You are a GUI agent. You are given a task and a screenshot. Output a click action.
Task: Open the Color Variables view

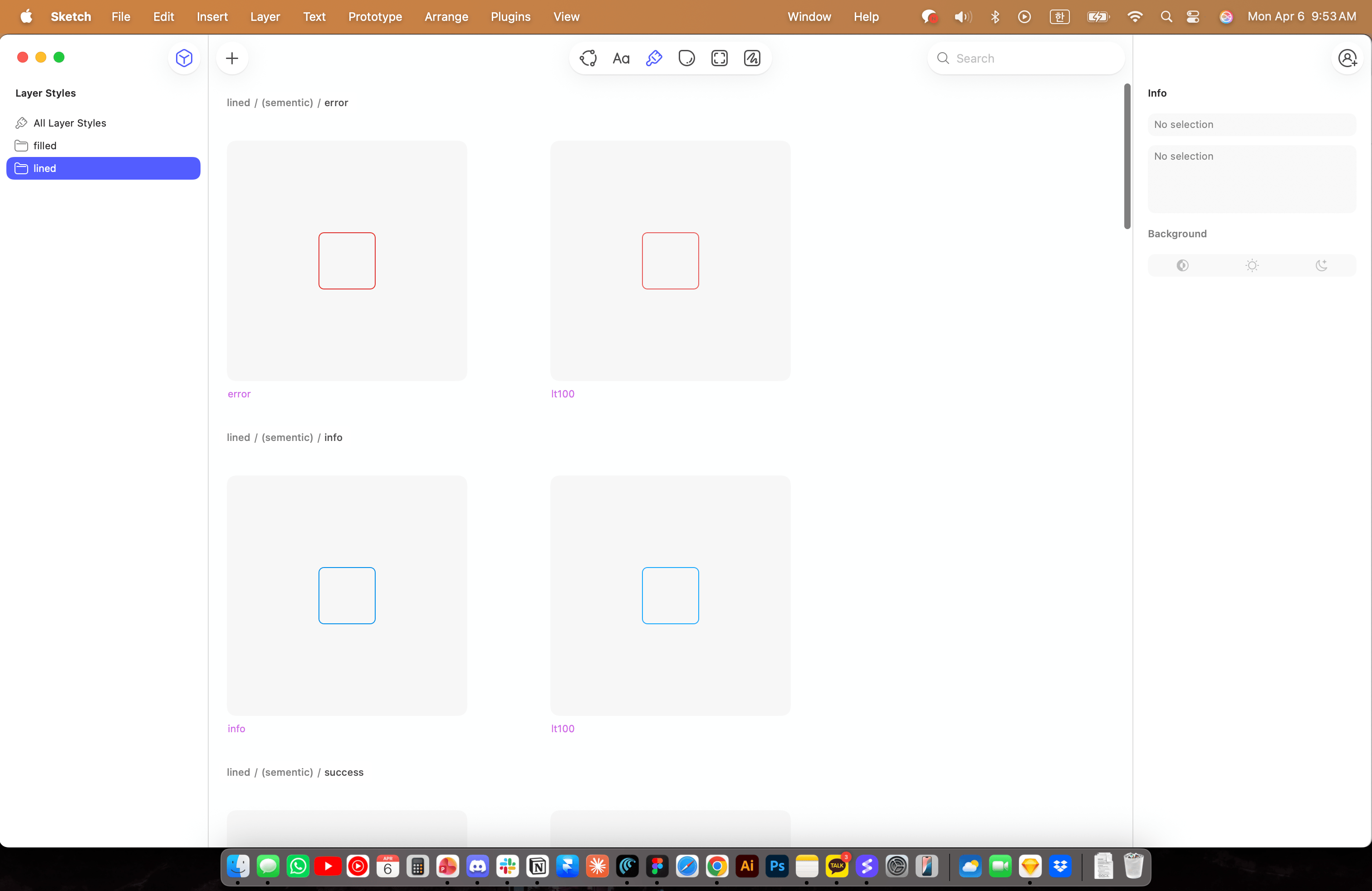point(686,58)
